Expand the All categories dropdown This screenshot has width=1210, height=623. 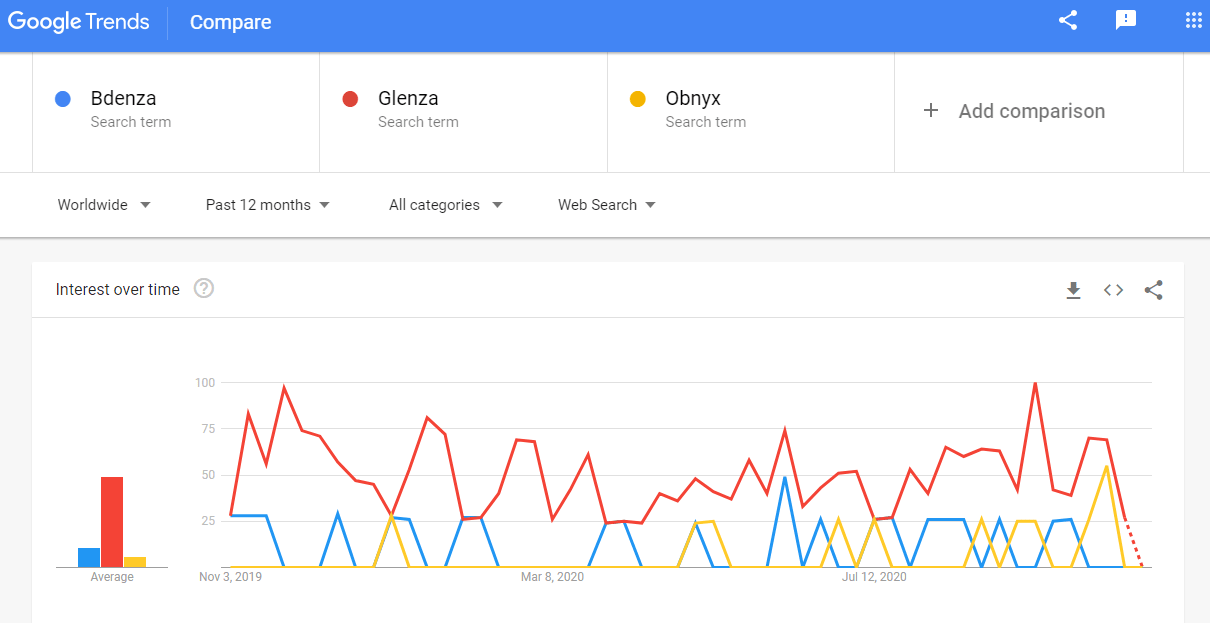click(x=446, y=205)
